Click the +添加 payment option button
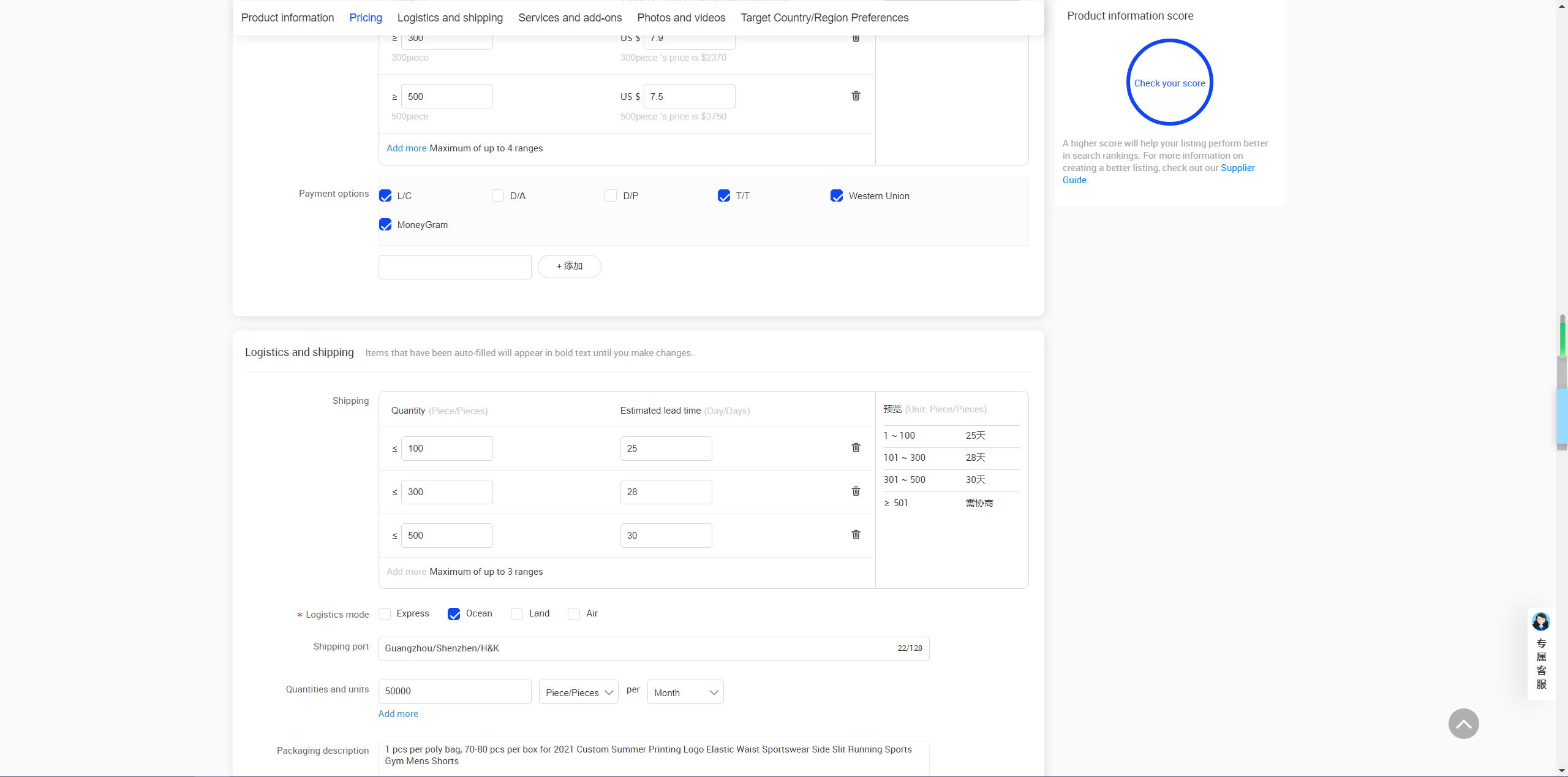This screenshot has width=1568, height=777. (x=569, y=267)
